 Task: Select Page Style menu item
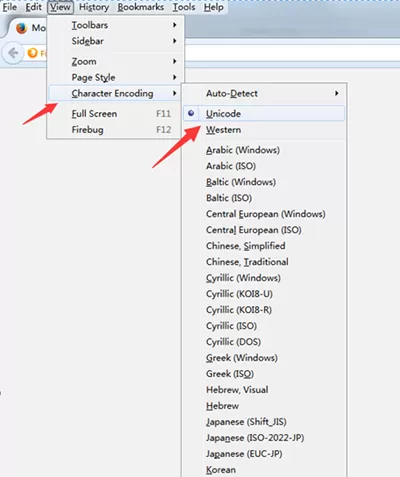[x=114, y=77]
